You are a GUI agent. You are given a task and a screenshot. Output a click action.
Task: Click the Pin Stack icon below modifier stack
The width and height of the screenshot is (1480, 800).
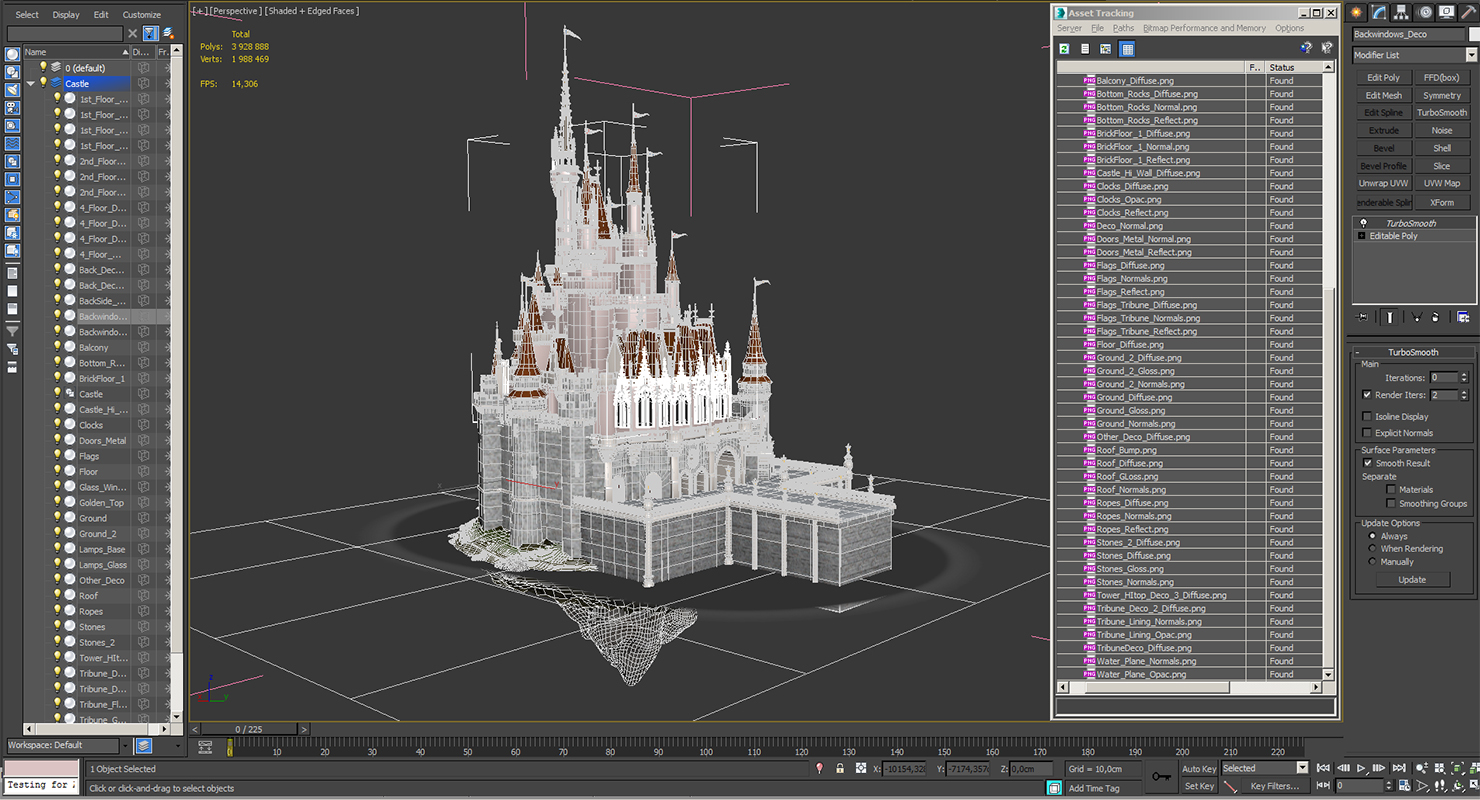coord(1362,317)
